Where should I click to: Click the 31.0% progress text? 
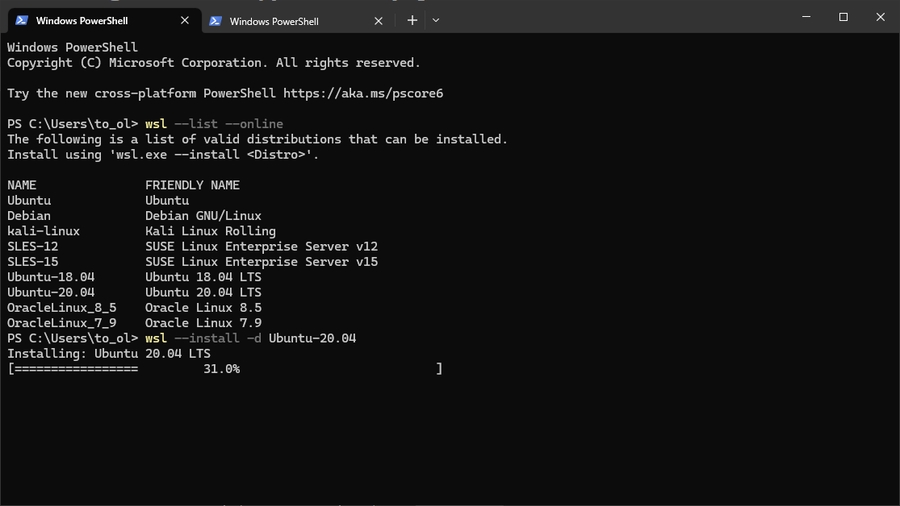tap(221, 369)
